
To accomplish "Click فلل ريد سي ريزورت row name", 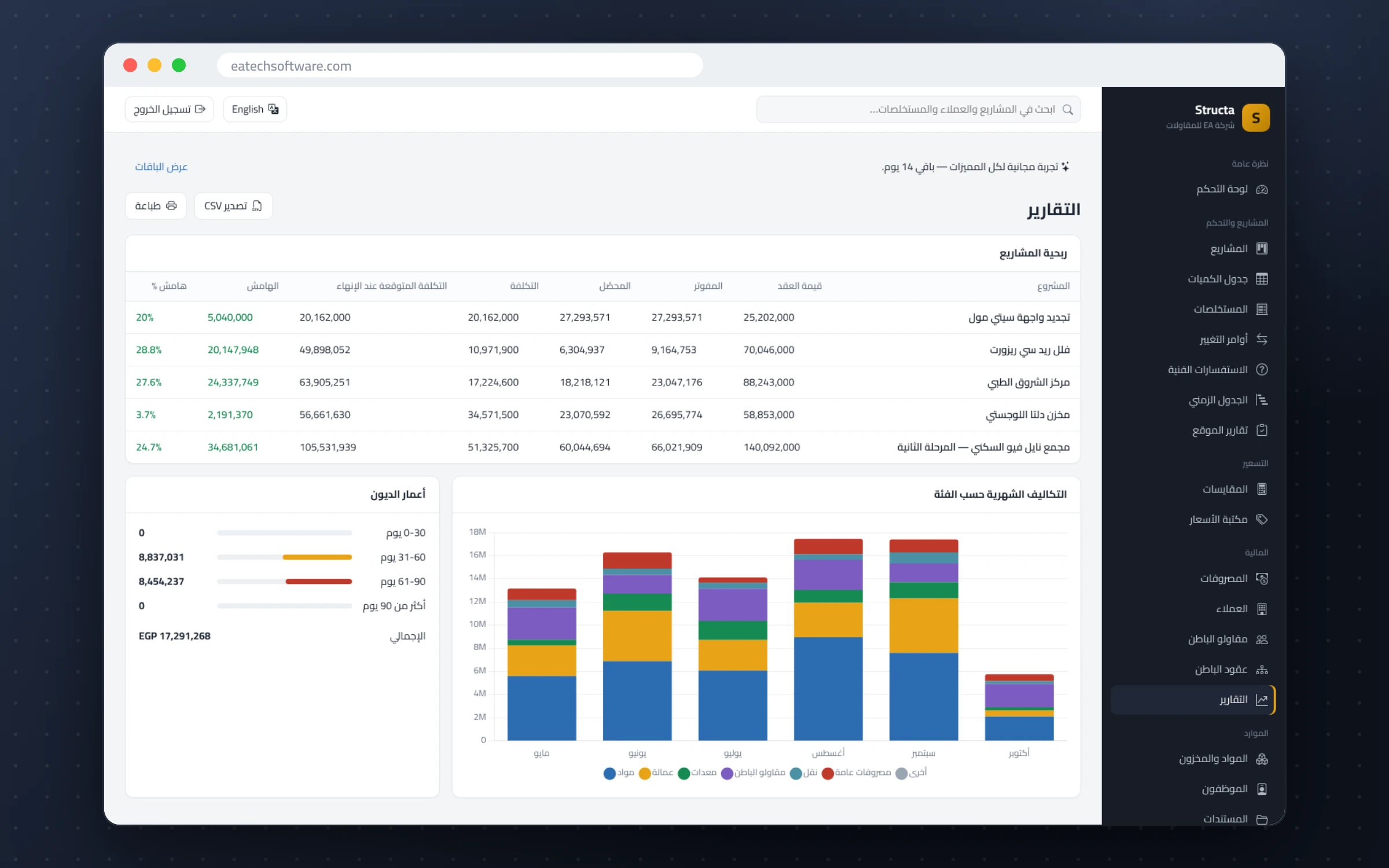I will [x=1030, y=350].
